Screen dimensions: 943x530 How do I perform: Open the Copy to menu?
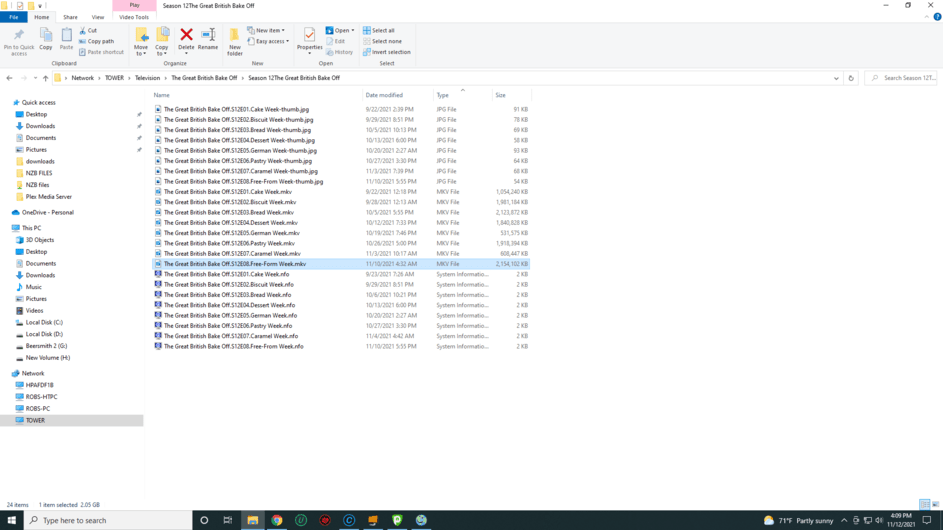tap(162, 42)
